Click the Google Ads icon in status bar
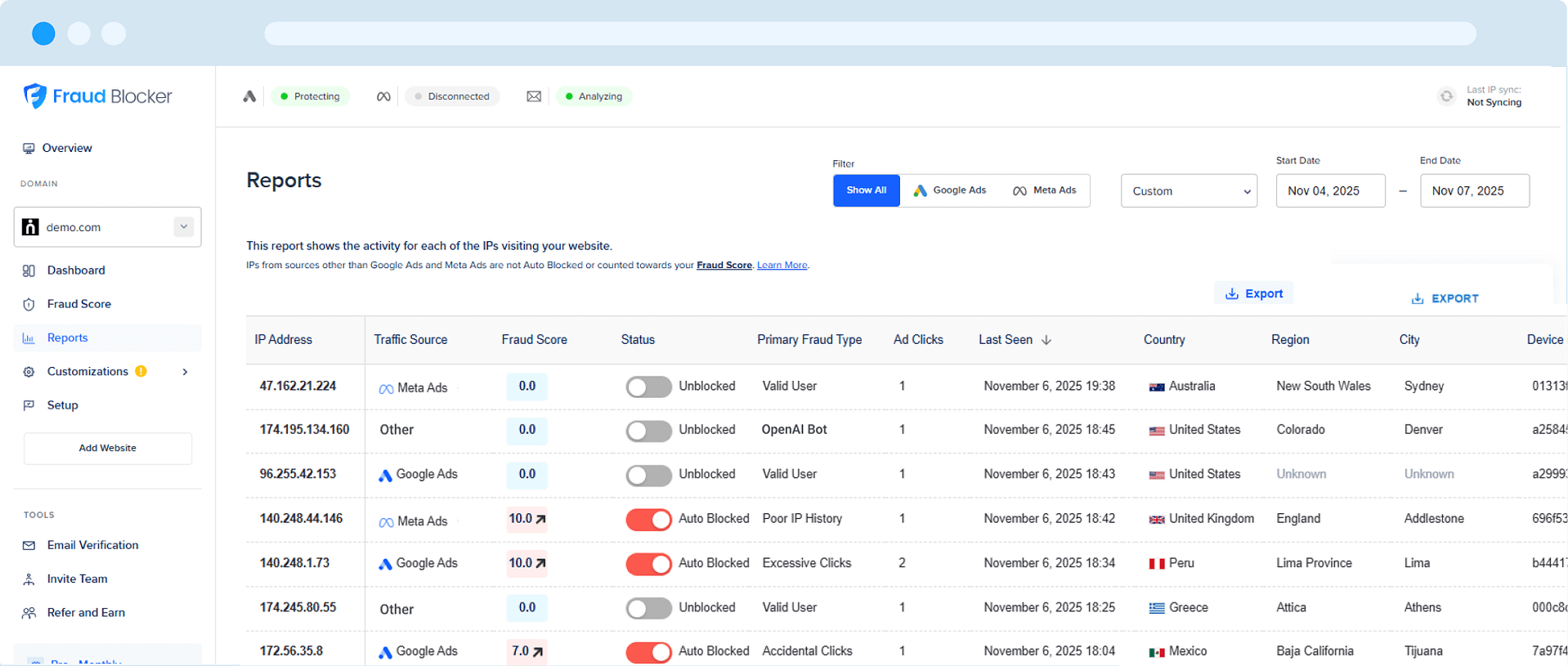1568x666 pixels. click(249, 96)
